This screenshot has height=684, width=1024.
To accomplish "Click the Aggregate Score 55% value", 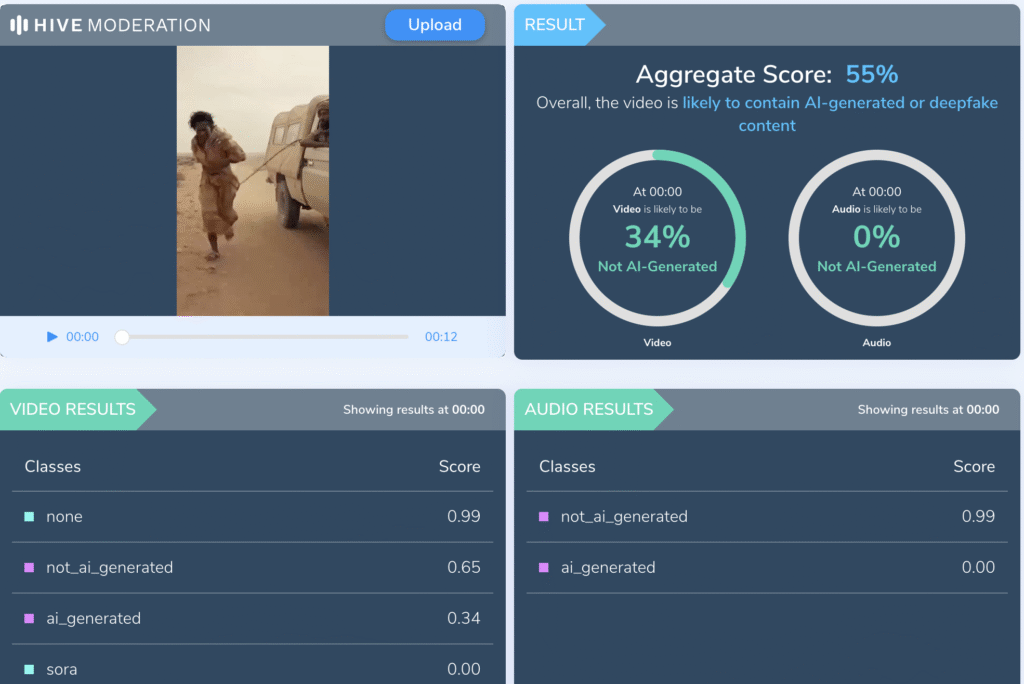I will (x=872, y=75).
